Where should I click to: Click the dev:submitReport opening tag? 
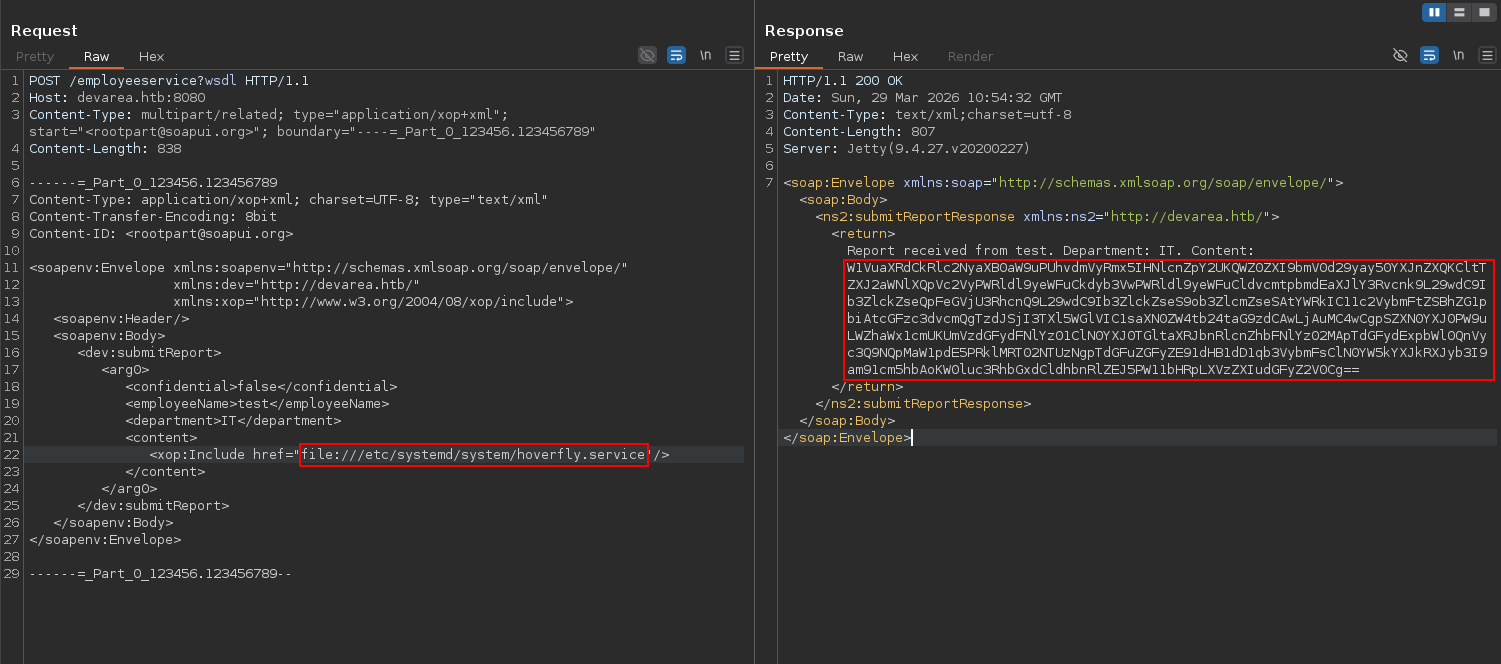click(149, 353)
